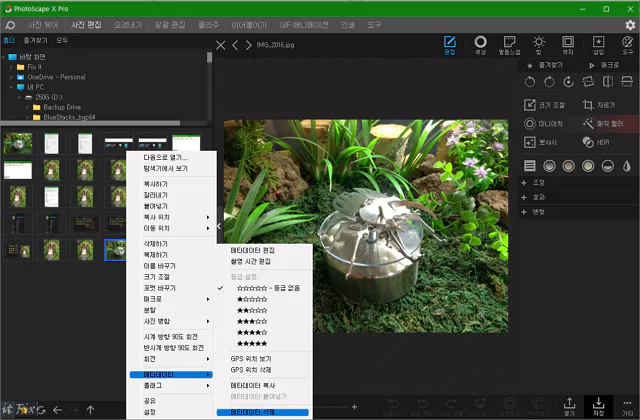Select the Crop (자르기) tool
This screenshot has width=640, height=420.
599,105
